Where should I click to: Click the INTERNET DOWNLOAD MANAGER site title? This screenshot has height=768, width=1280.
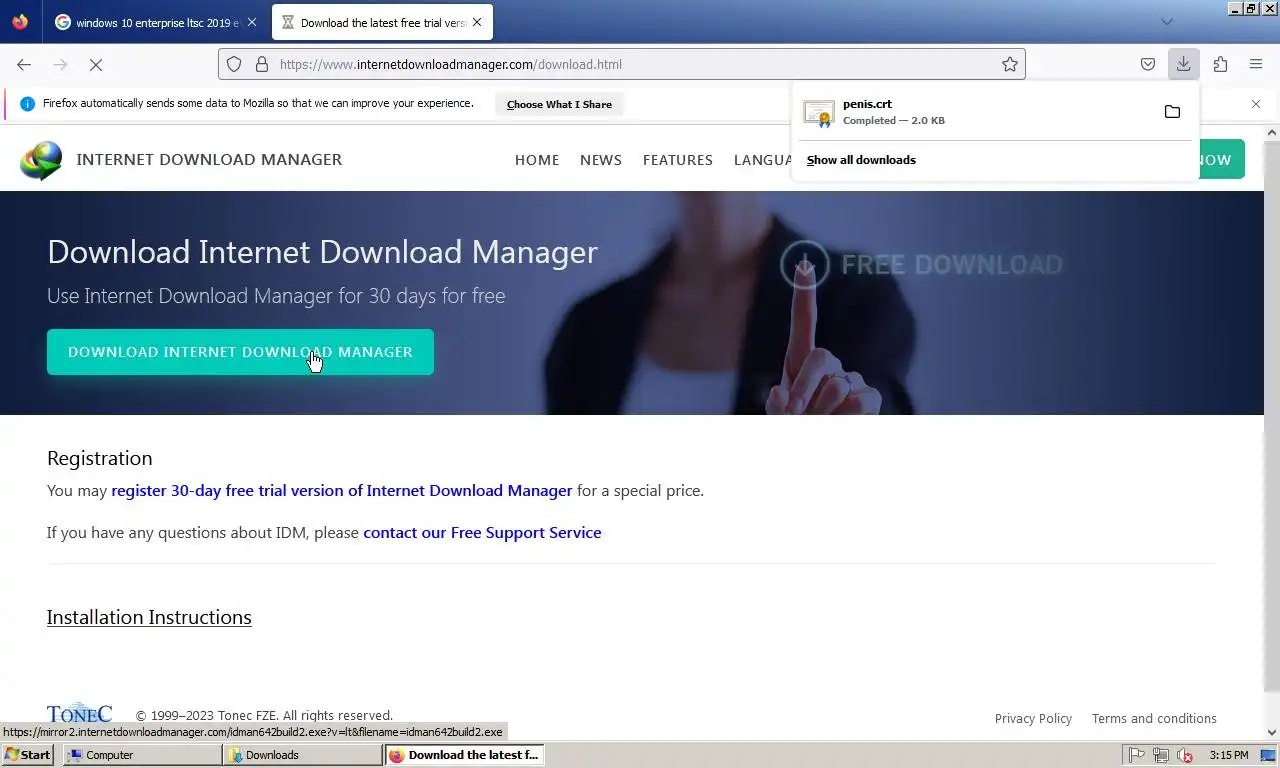[x=209, y=160]
